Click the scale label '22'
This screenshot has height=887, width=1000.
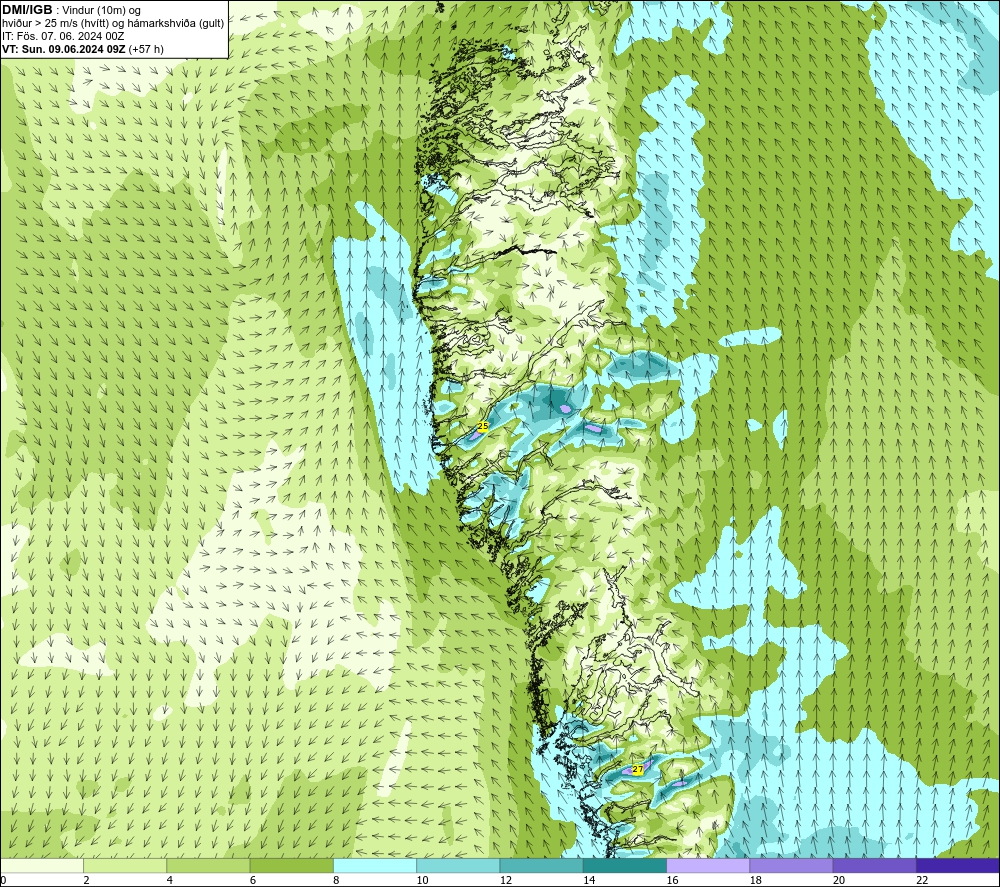tap(922, 881)
